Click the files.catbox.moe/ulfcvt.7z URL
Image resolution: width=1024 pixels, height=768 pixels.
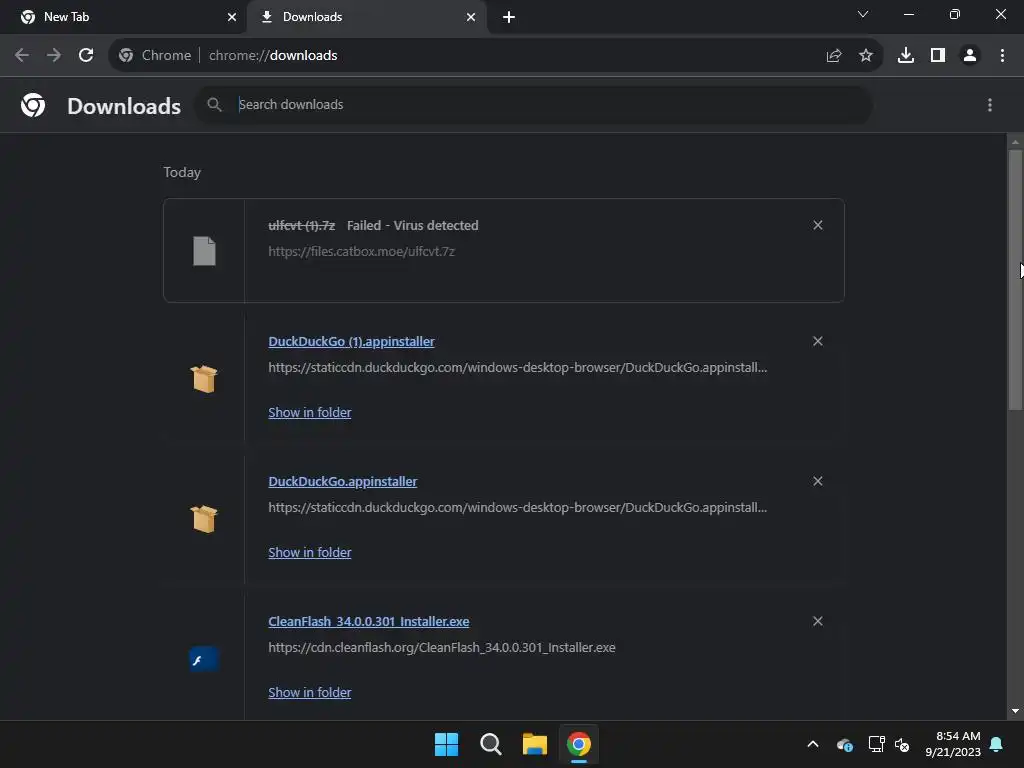(x=361, y=251)
